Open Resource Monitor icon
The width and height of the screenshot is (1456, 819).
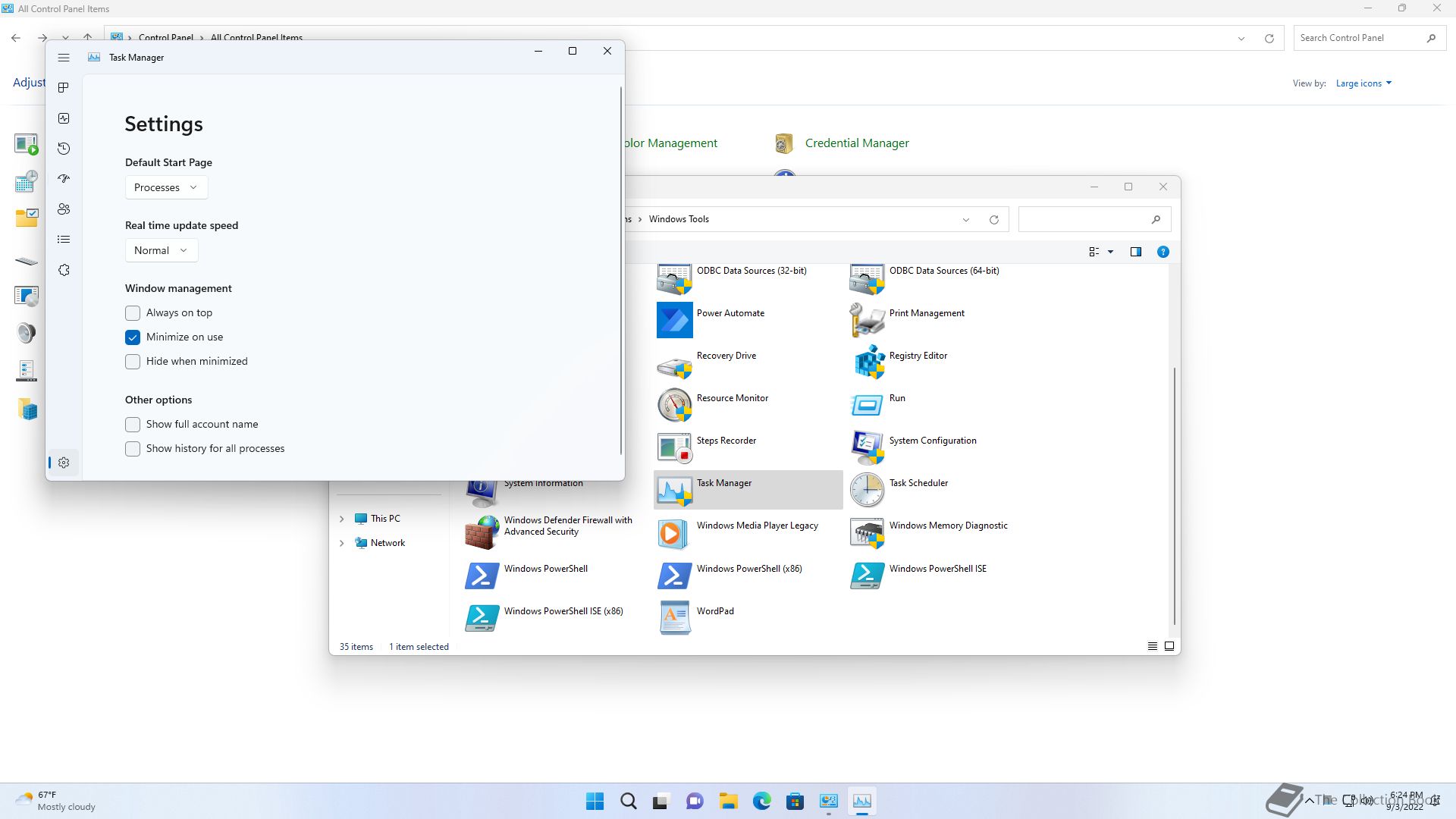click(674, 405)
